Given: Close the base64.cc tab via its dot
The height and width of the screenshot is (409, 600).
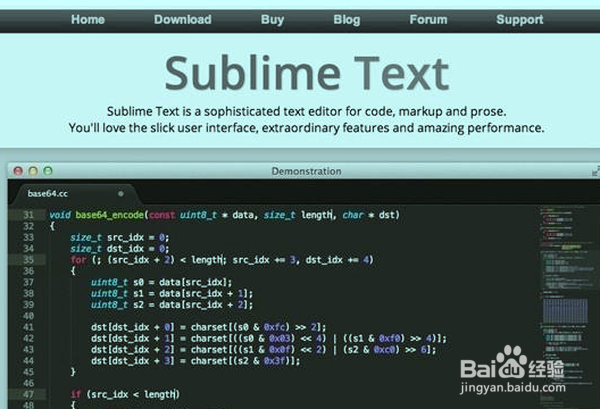Looking at the screenshot, I should pyautogui.click(x=121, y=194).
